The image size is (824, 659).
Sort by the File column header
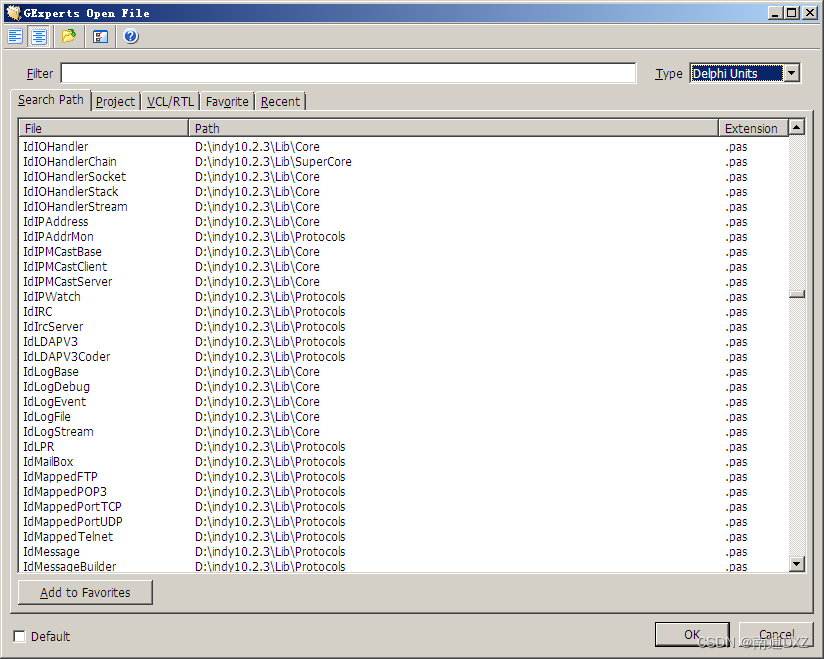tap(104, 128)
